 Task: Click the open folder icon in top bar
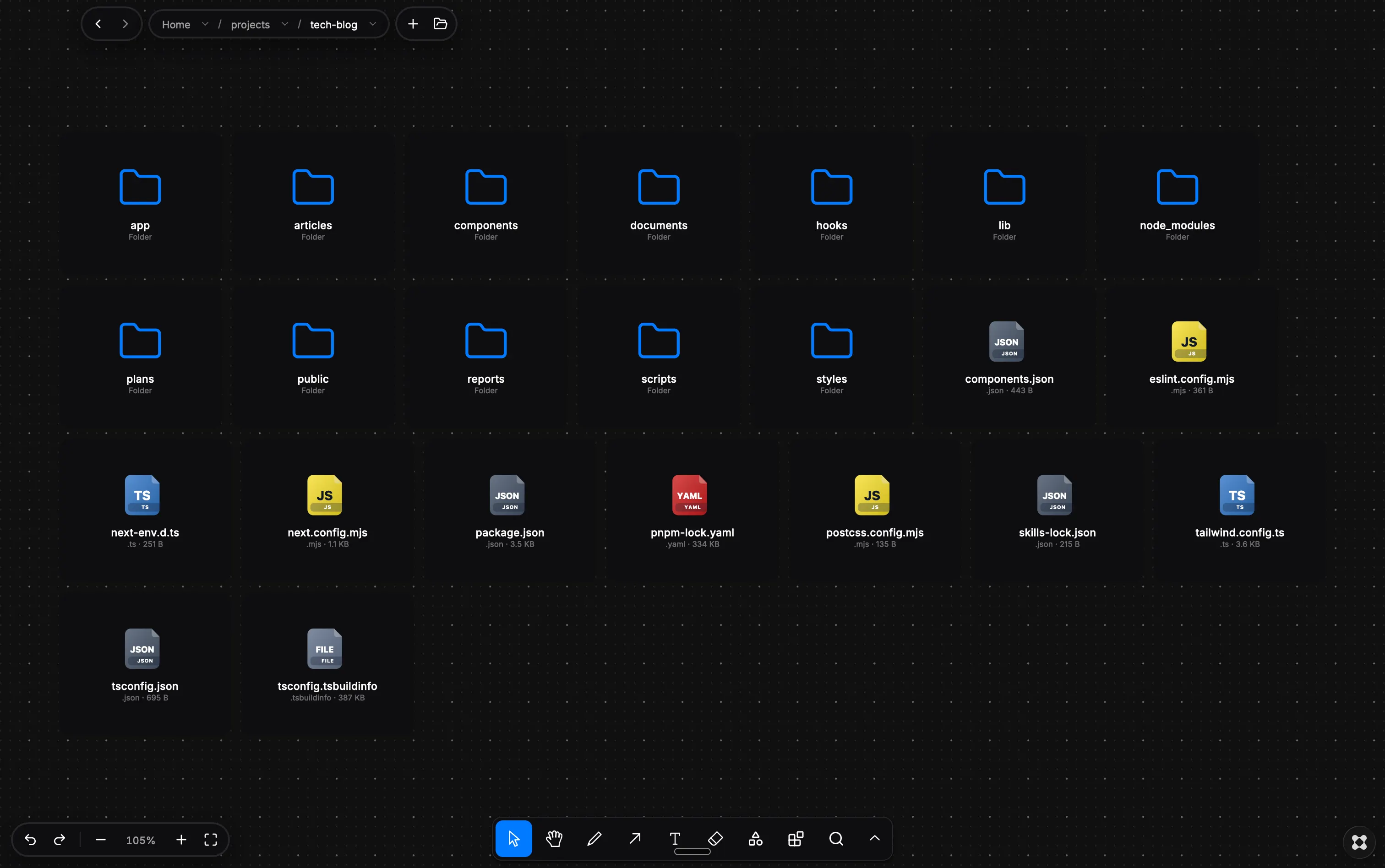tap(441, 24)
